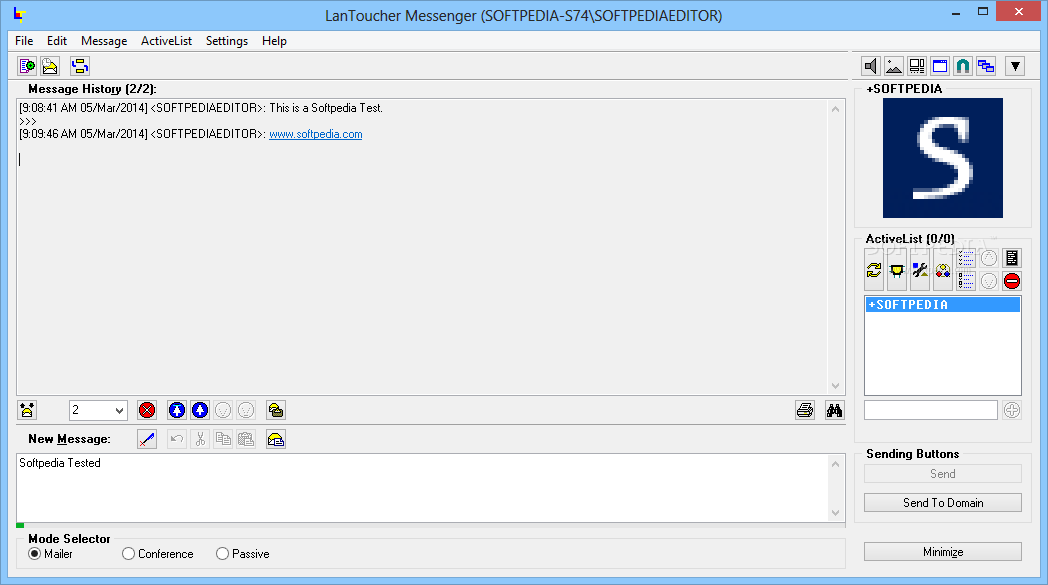Click the envelope with clock toolbar icon
The width and height of the screenshot is (1048, 585).
(x=50, y=66)
